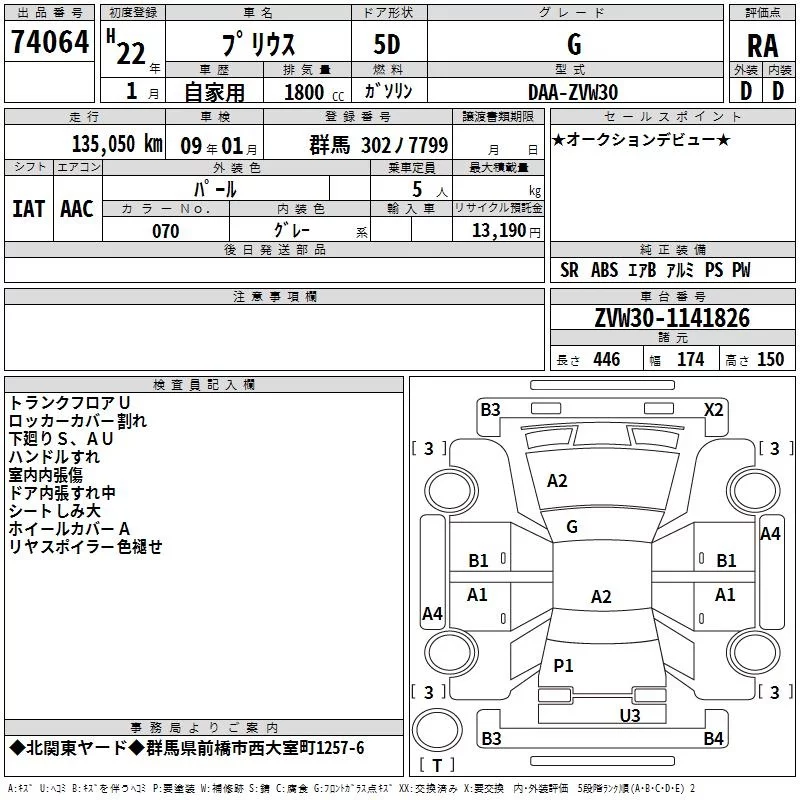
Task: Select the chassis number ZVW30-1141826
Action: (672, 318)
